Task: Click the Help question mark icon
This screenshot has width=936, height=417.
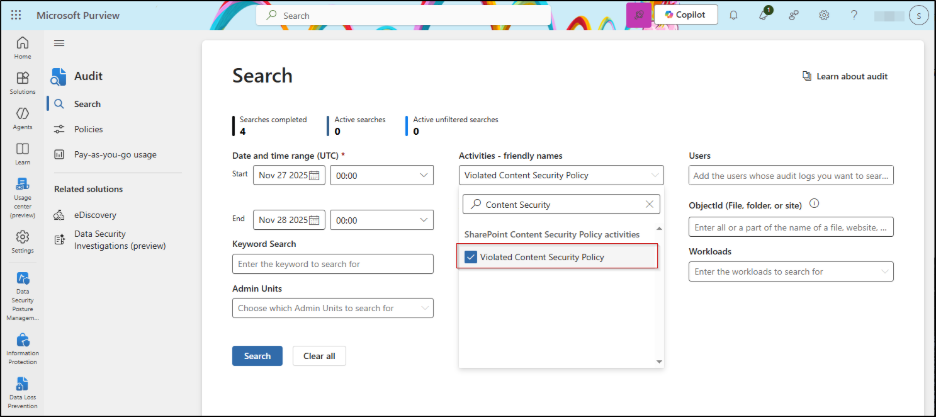Action: [854, 16]
